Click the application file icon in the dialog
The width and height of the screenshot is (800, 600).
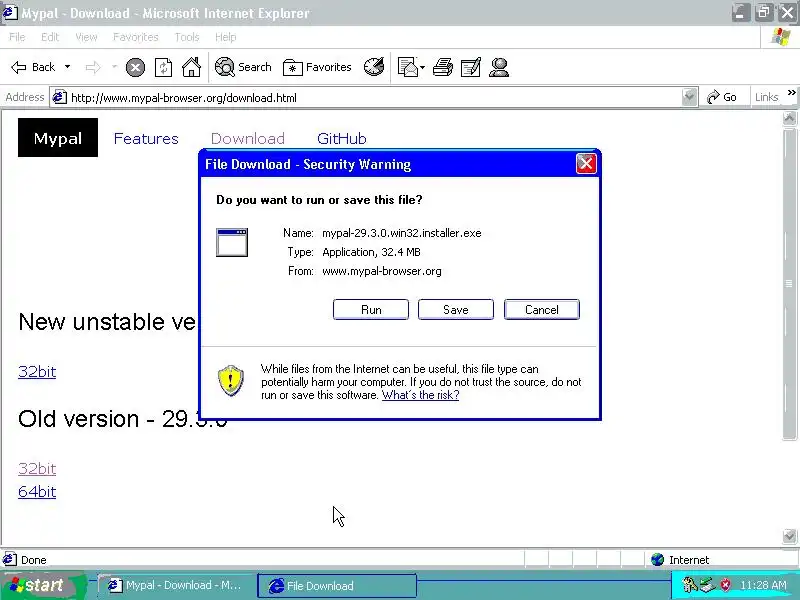232,242
